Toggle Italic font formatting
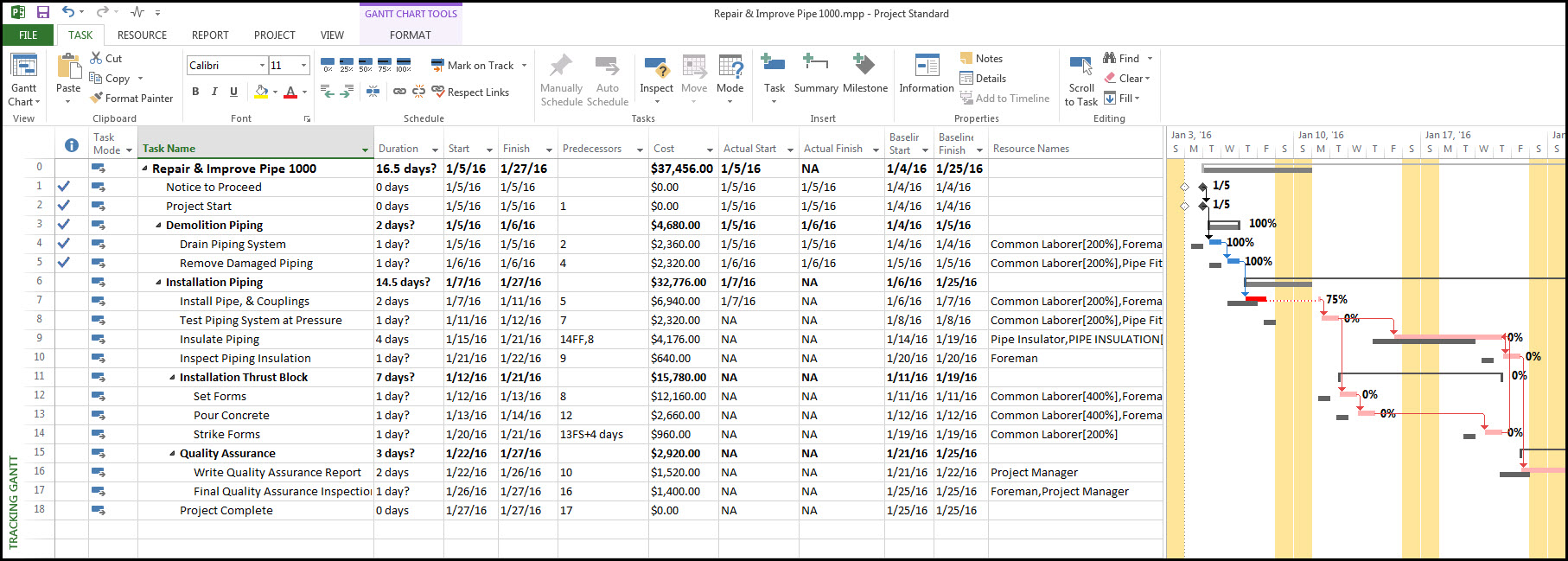The width and height of the screenshot is (1568, 561). click(x=214, y=92)
